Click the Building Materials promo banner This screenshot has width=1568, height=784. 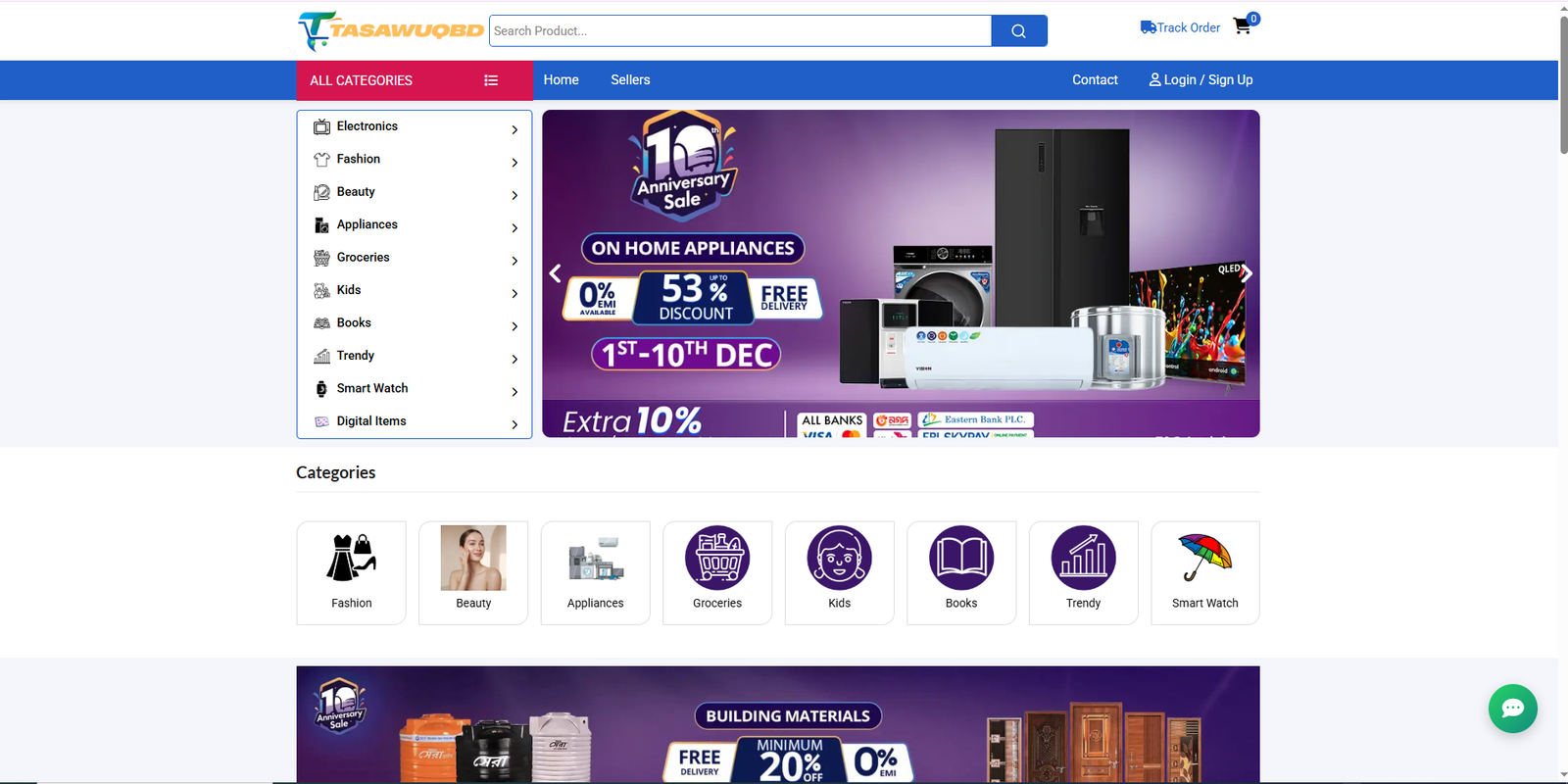[778, 724]
